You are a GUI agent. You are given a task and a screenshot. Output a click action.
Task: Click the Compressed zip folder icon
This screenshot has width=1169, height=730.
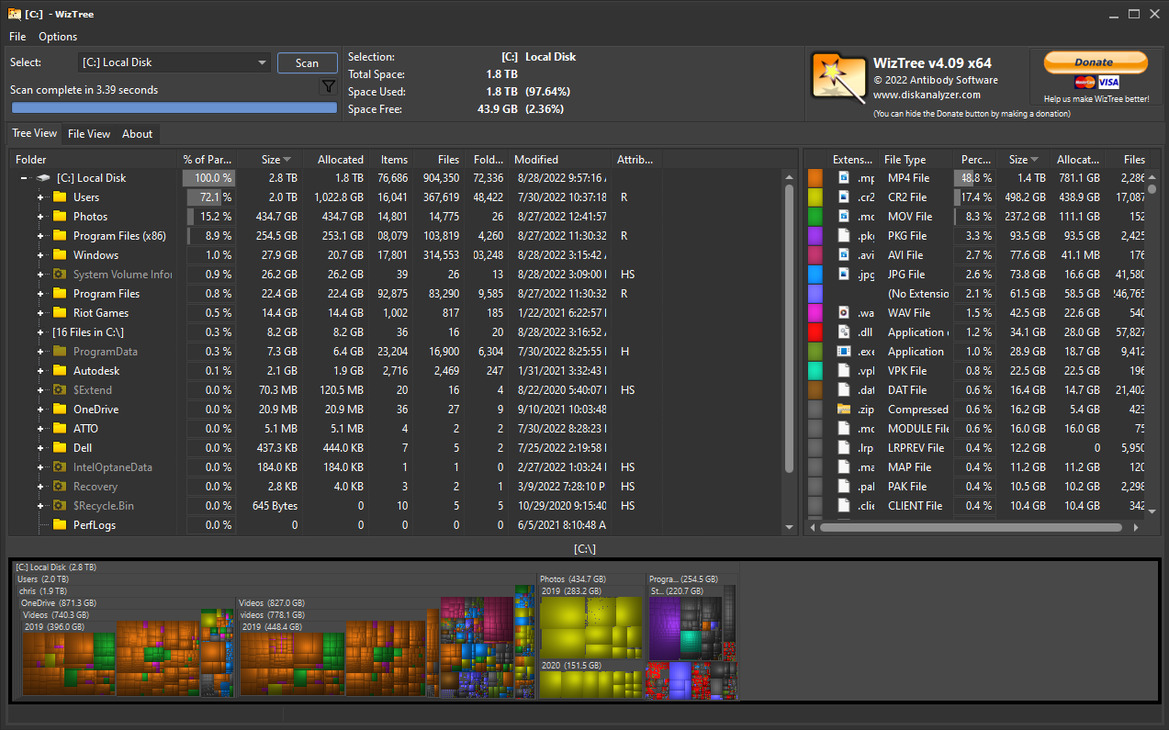[x=843, y=409]
